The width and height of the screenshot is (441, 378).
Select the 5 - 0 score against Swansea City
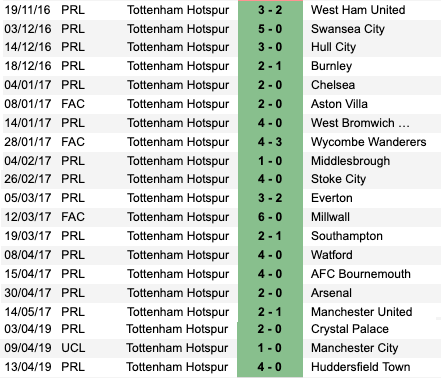[x=270, y=29]
